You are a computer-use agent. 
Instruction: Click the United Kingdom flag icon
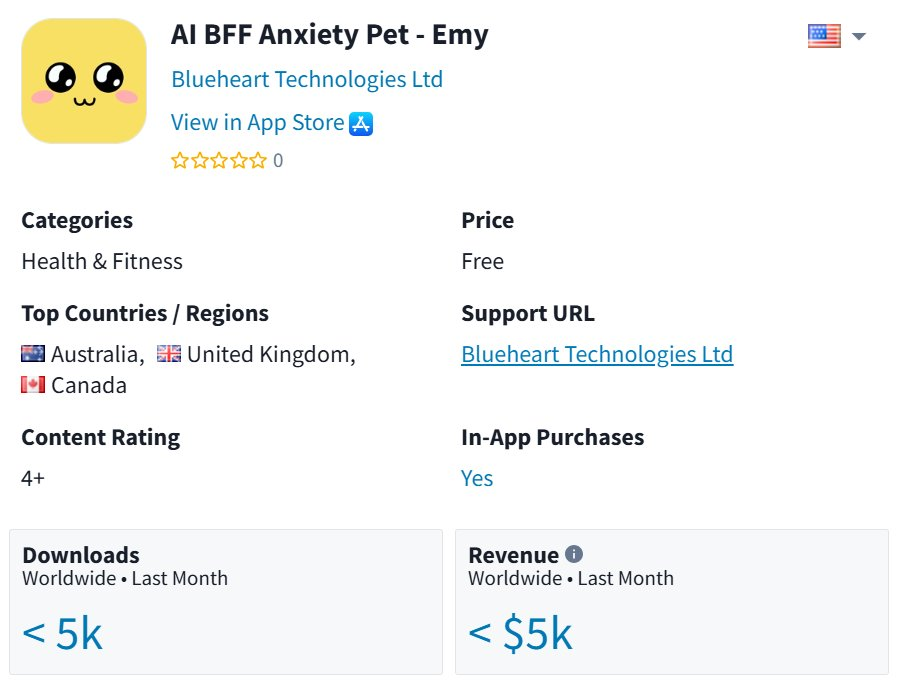pyautogui.click(x=169, y=354)
